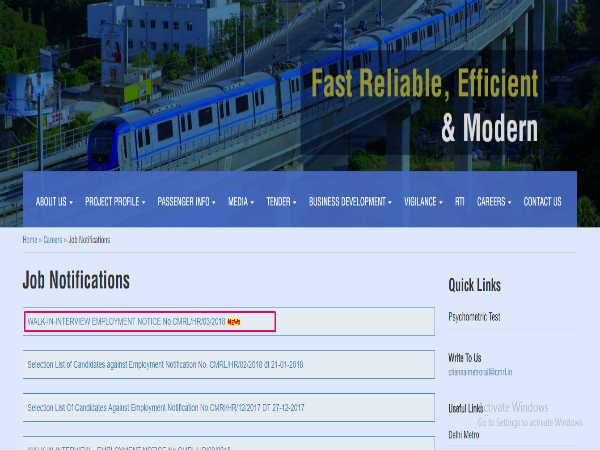Open Walk-in-Interview Employment Notice CMRL/HR/03/2018
Screen dimensions: 600x450
click(127, 322)
